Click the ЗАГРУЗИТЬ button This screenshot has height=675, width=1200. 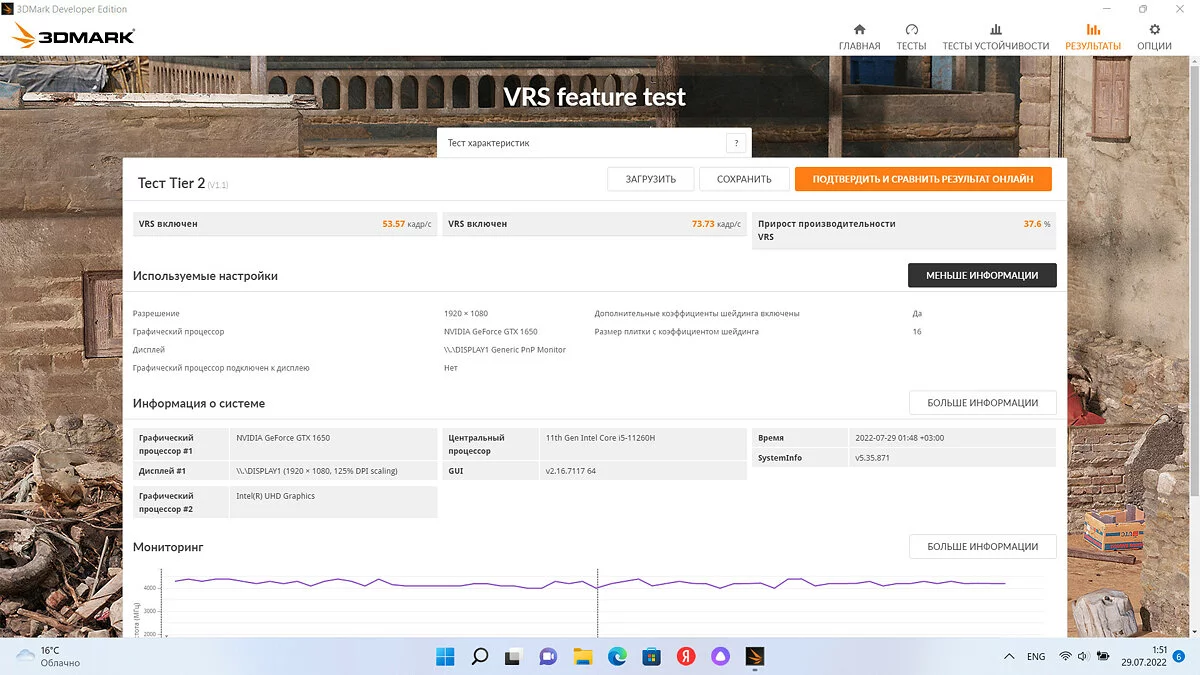651,179
